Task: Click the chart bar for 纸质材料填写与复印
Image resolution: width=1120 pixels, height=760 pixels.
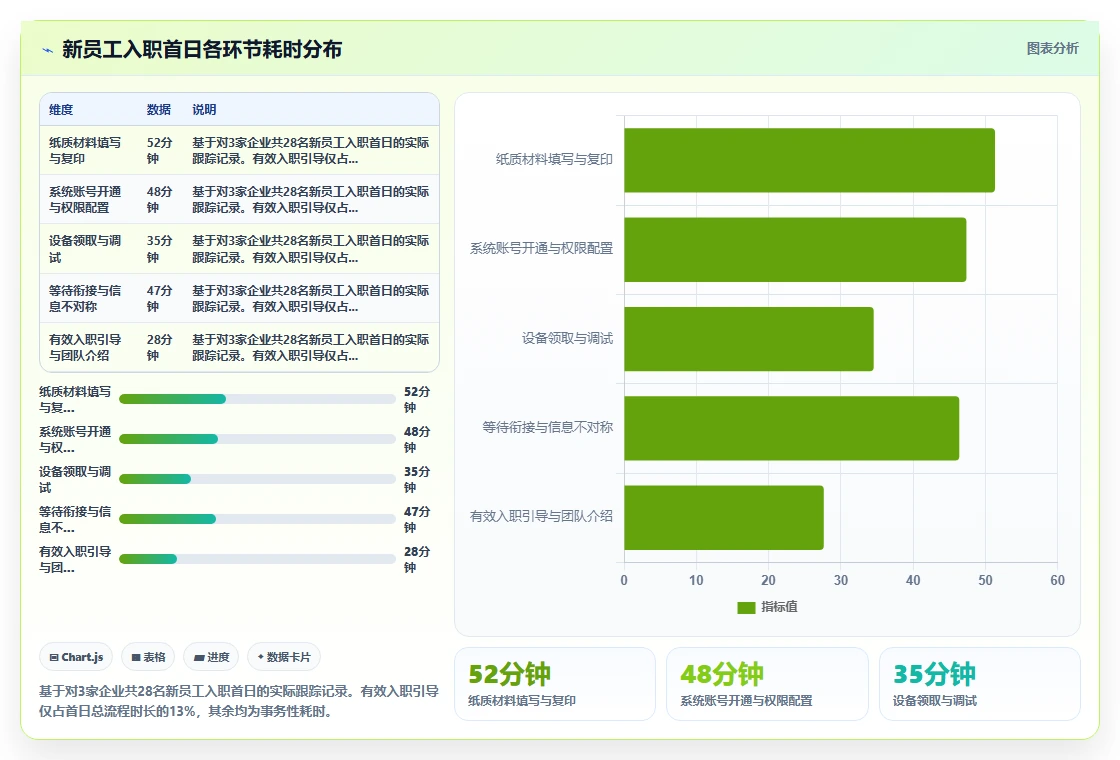Action: (x=809, y=160)
